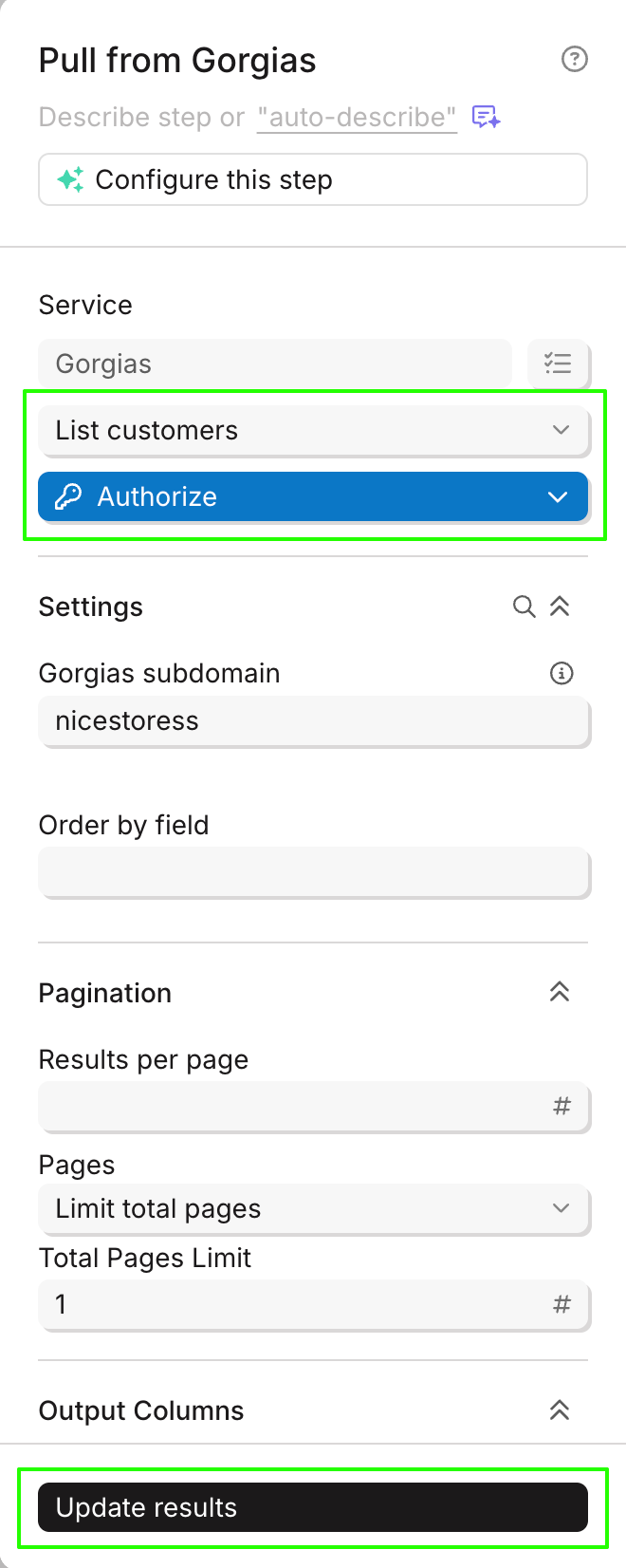This screenshot has height=1568, width=626.
Task: Click the Gorgias service field
Action: click(275, 364)
